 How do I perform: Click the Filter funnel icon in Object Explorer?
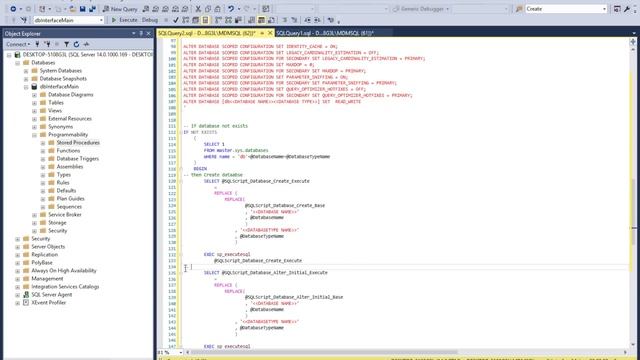click(67, 44)
